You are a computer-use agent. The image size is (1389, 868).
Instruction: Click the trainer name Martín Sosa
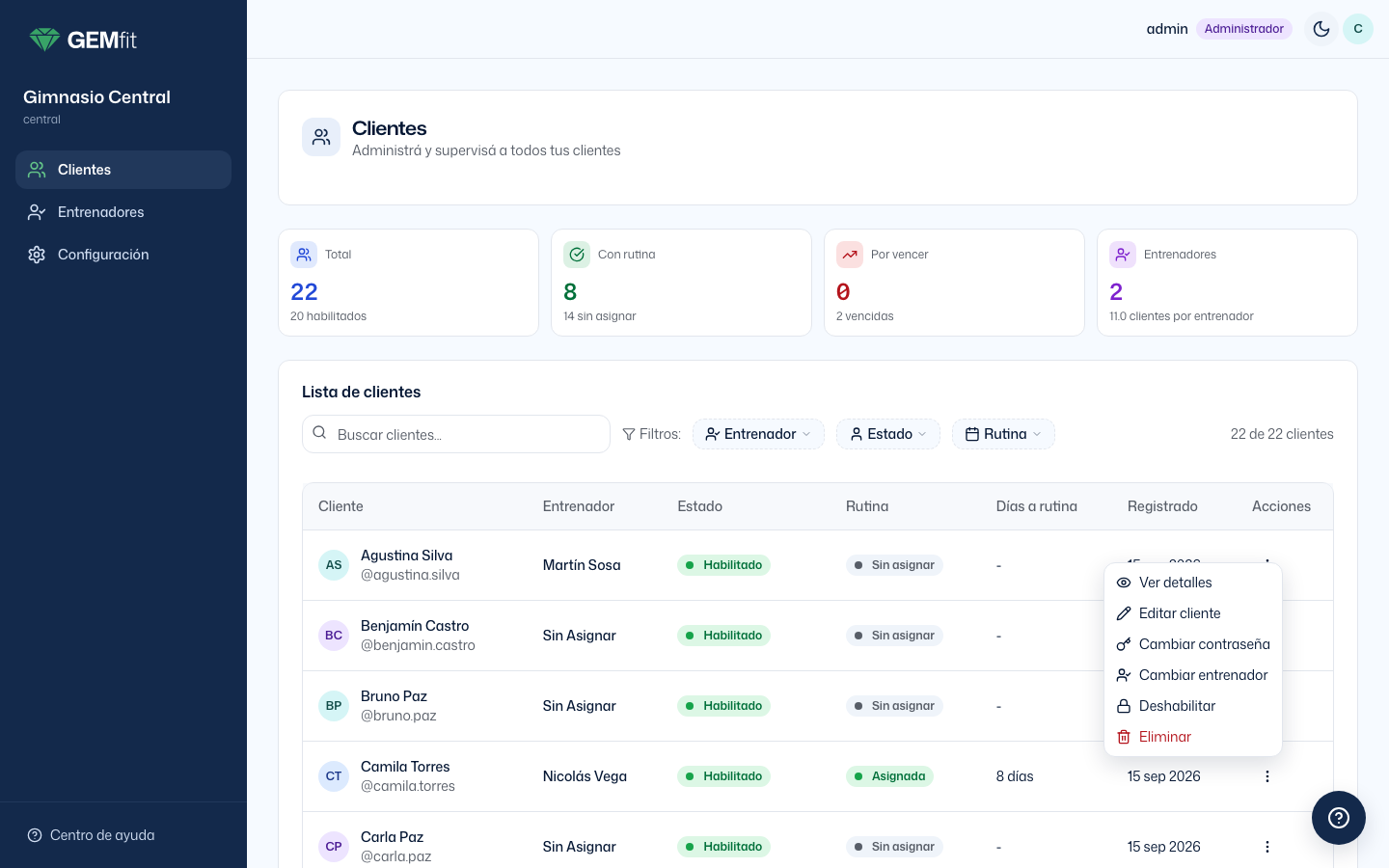pyautogui.click(x=582, y=565)
